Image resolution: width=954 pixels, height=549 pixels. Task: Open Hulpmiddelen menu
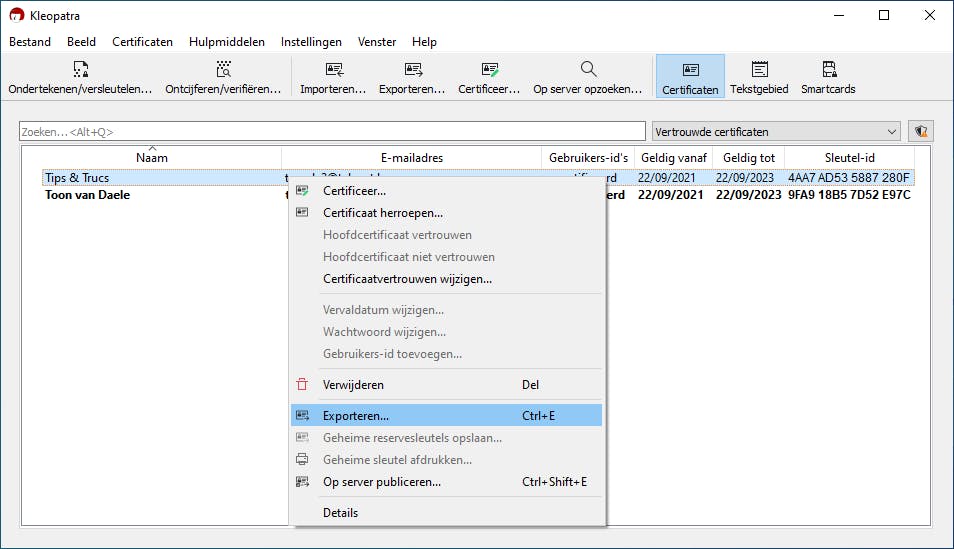click(227, 42)
